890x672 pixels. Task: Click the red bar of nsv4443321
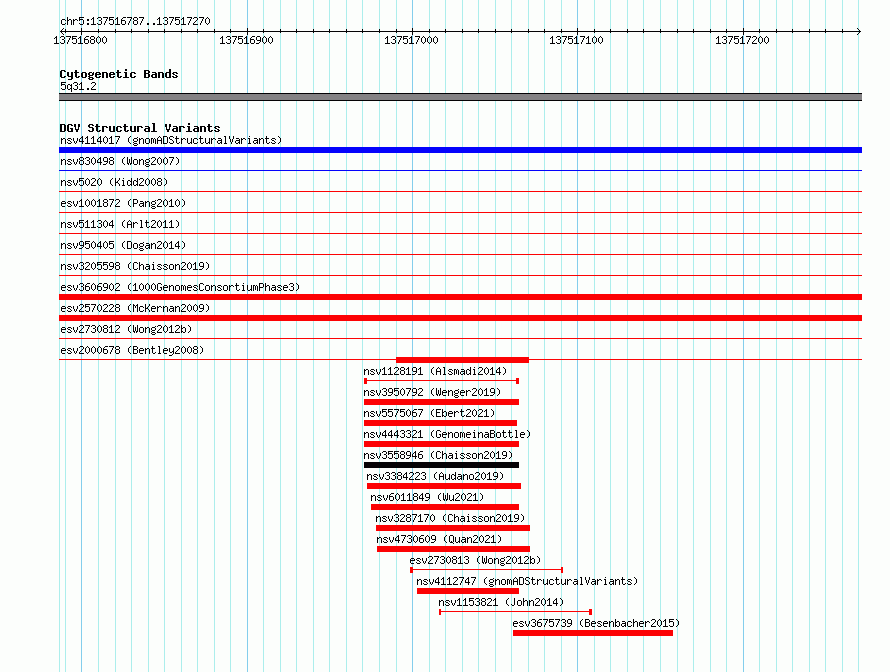(442, 444)
